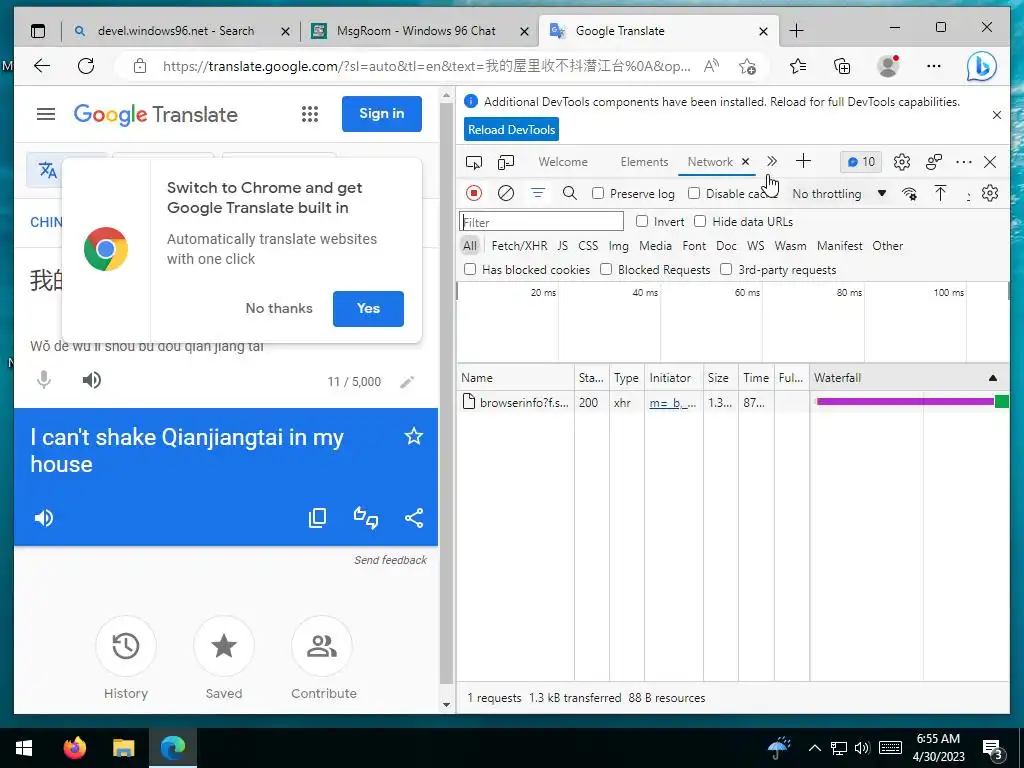Image resolution: width=1024 pixels, height=768 pixels.
Task: Open the notification center
Action: pos(993,750)
